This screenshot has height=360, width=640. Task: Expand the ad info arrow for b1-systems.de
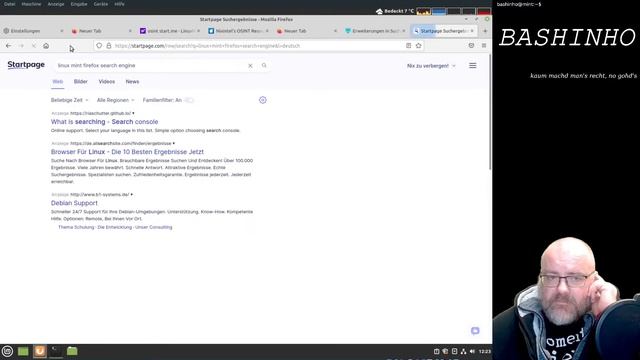pos(132,194)
